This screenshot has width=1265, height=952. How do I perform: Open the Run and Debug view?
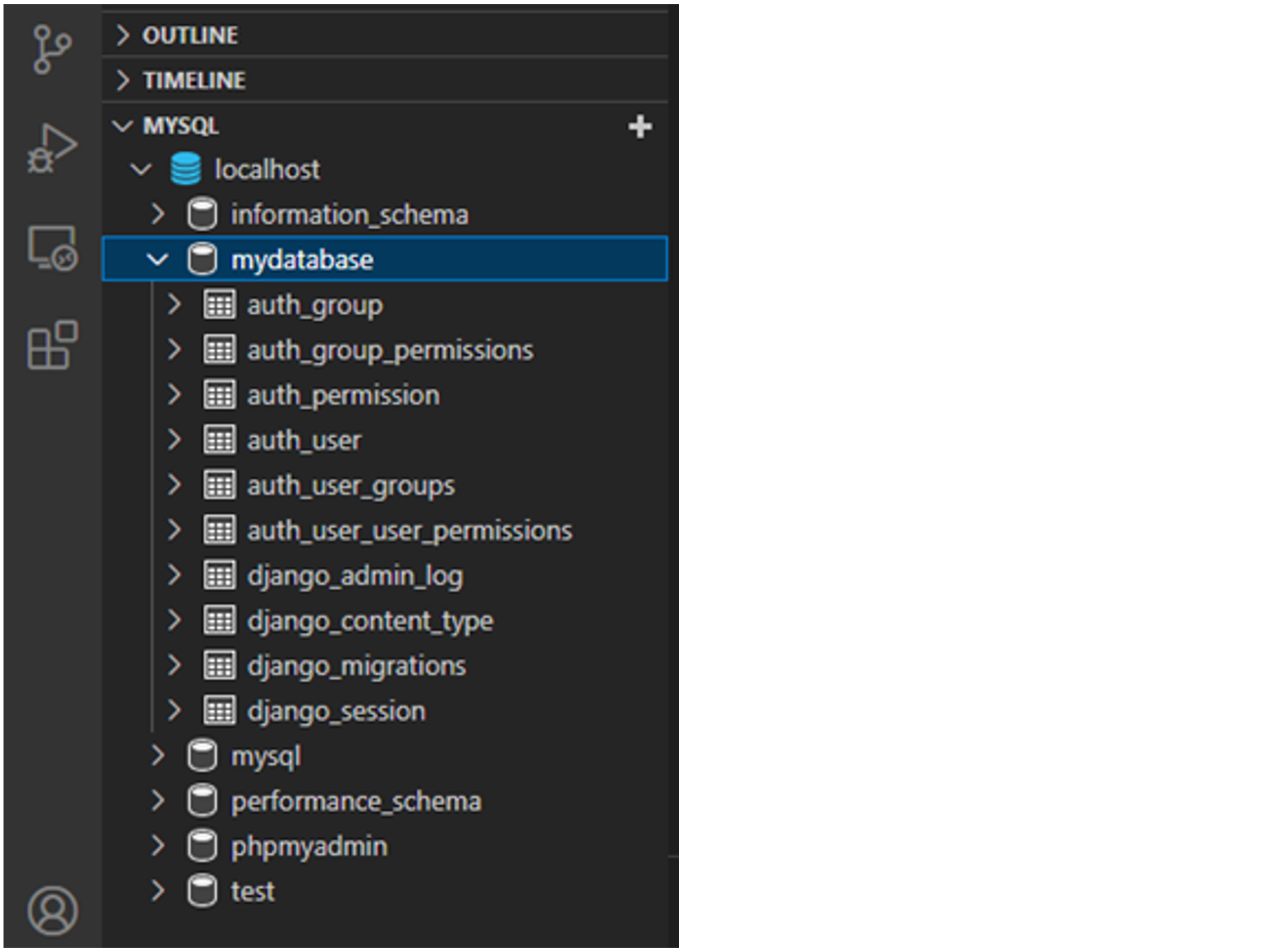click(52, 147)
